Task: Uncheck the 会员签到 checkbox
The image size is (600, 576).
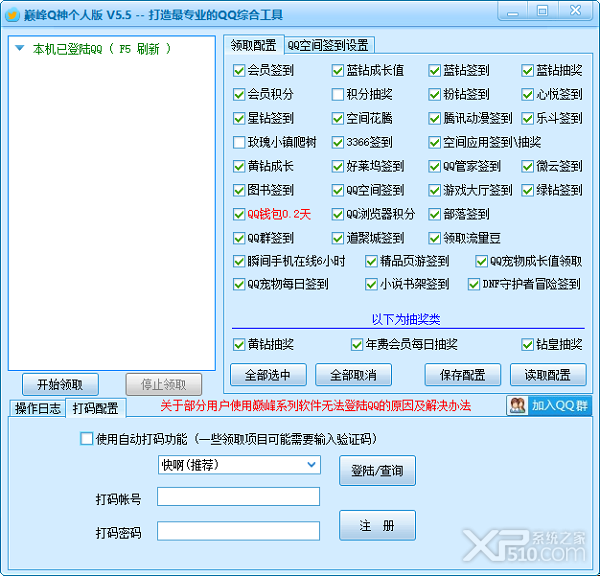Action: [239, 70]
